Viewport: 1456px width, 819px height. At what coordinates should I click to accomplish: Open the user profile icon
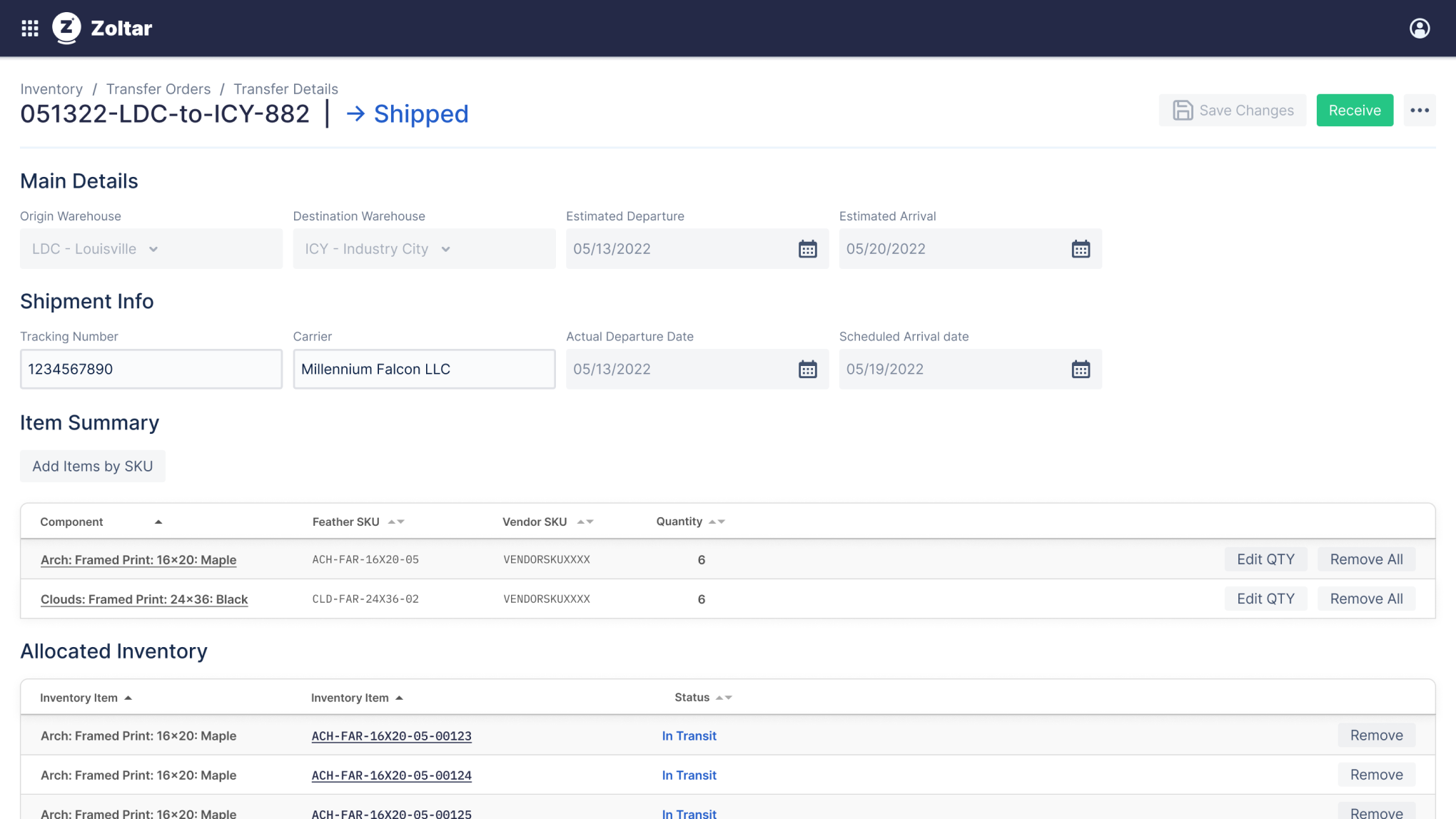point(1419,29)
